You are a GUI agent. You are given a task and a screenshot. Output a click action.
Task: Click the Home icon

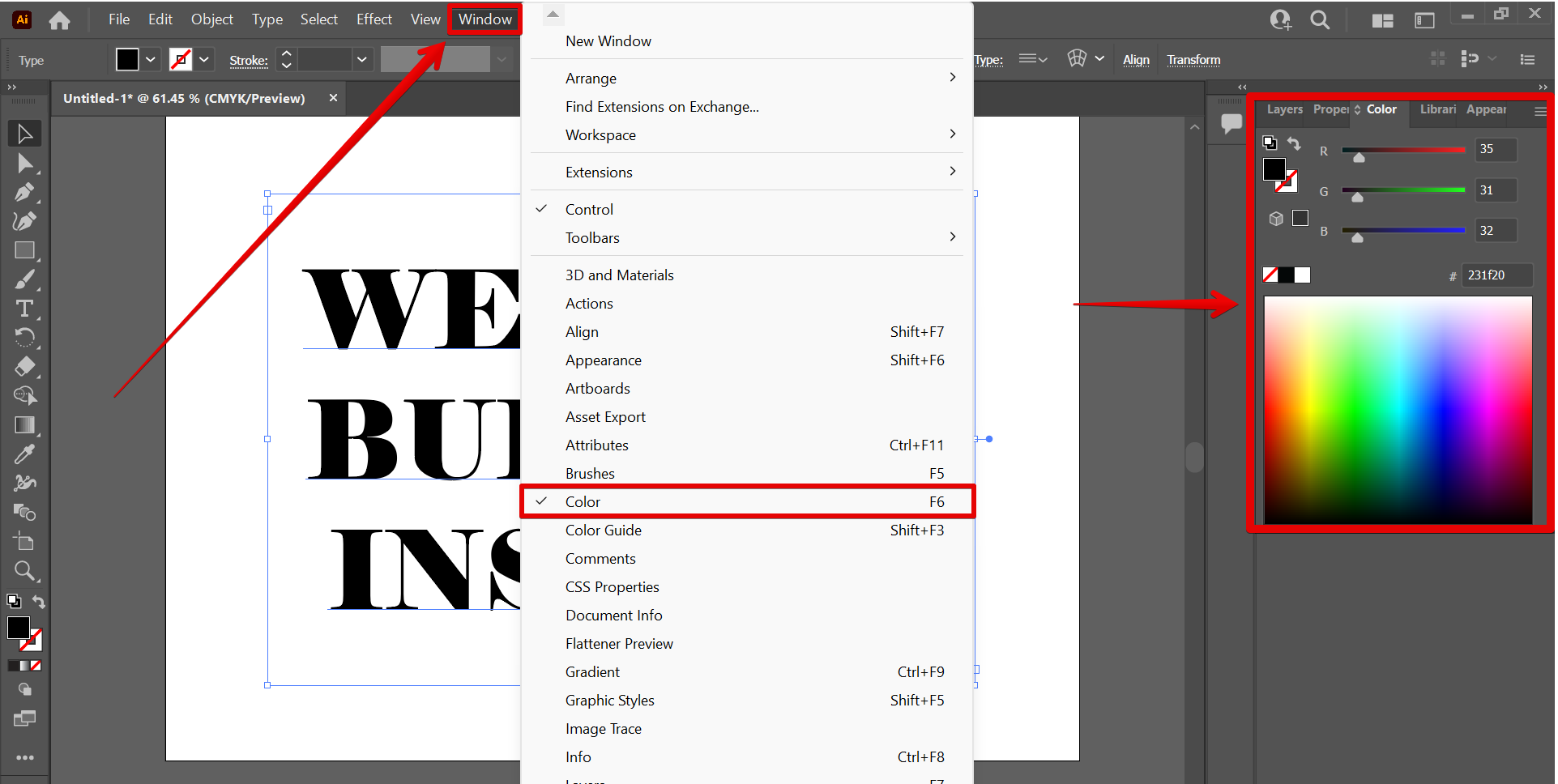pos(59,20)
